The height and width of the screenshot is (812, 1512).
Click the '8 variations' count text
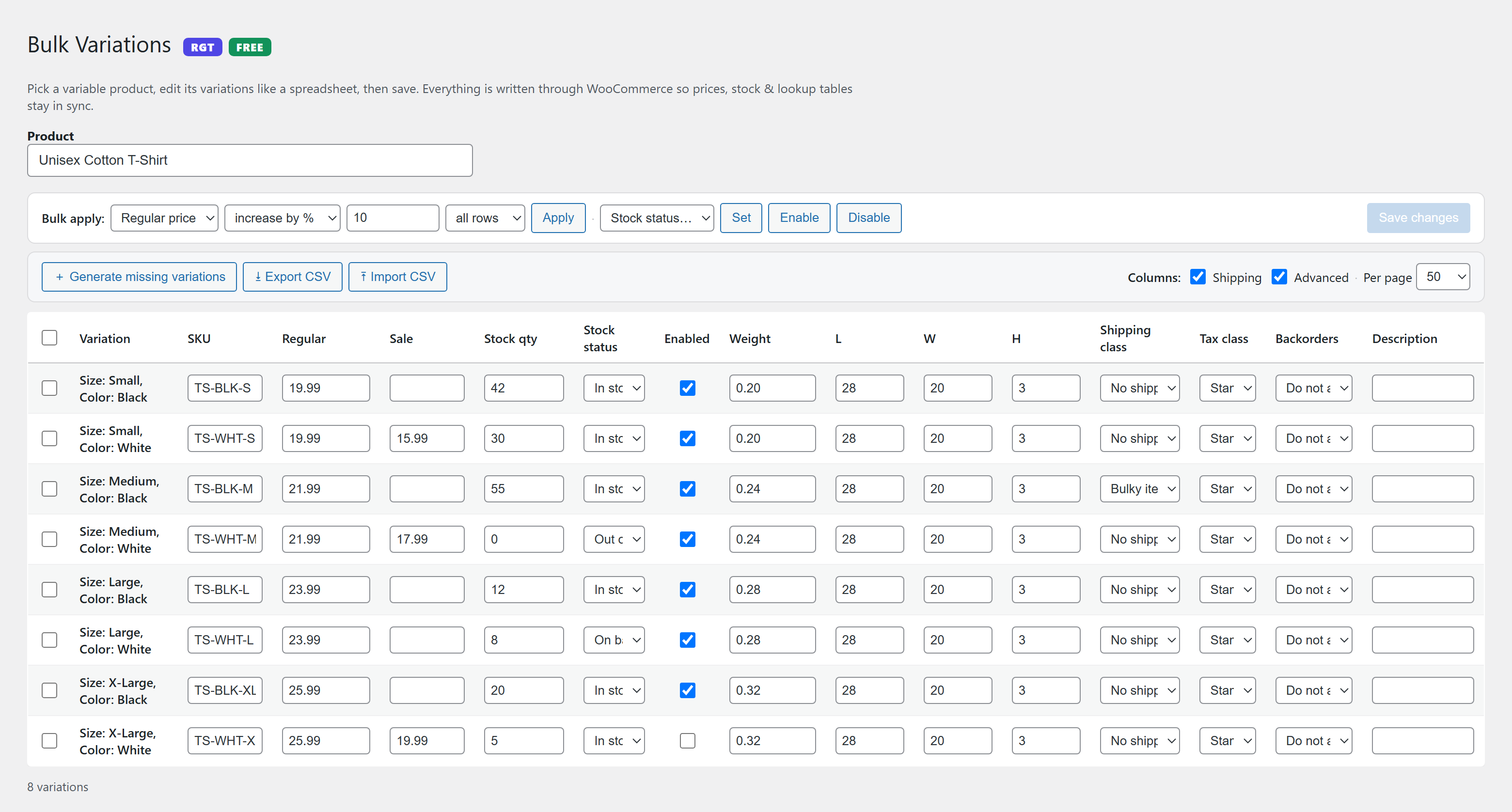58,787
